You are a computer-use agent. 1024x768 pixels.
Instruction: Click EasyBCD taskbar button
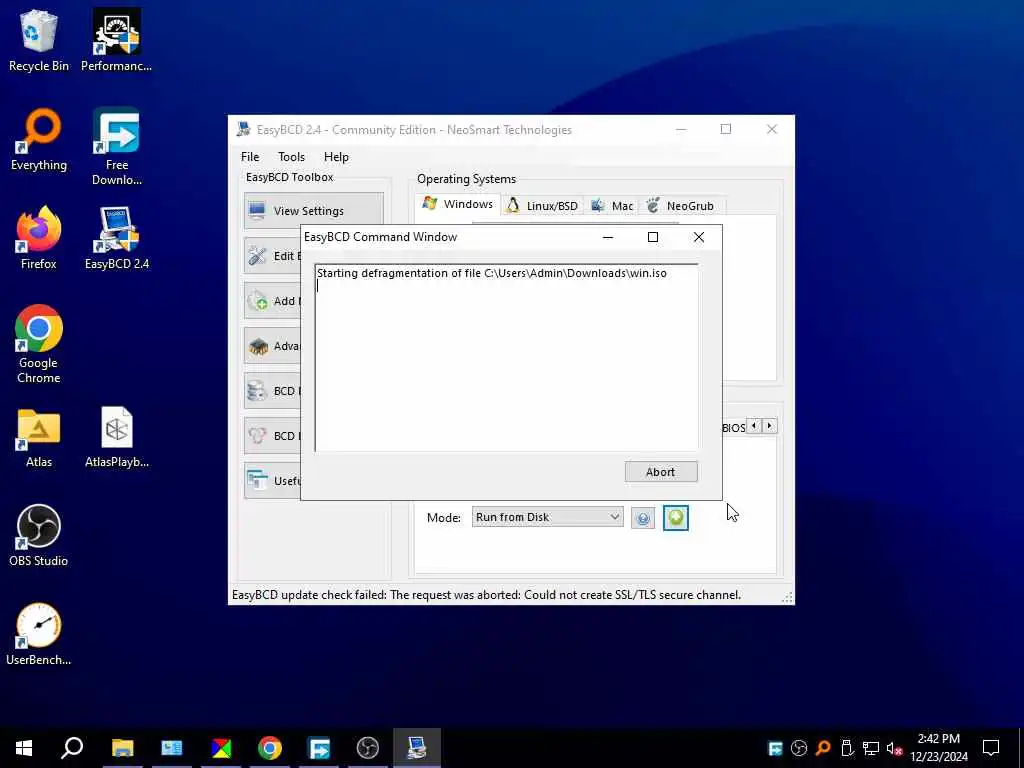(417, 748)
